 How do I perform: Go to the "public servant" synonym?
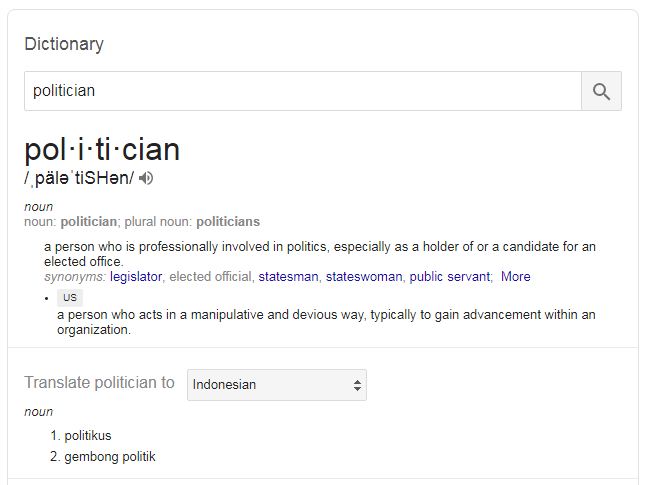point(450,277)
